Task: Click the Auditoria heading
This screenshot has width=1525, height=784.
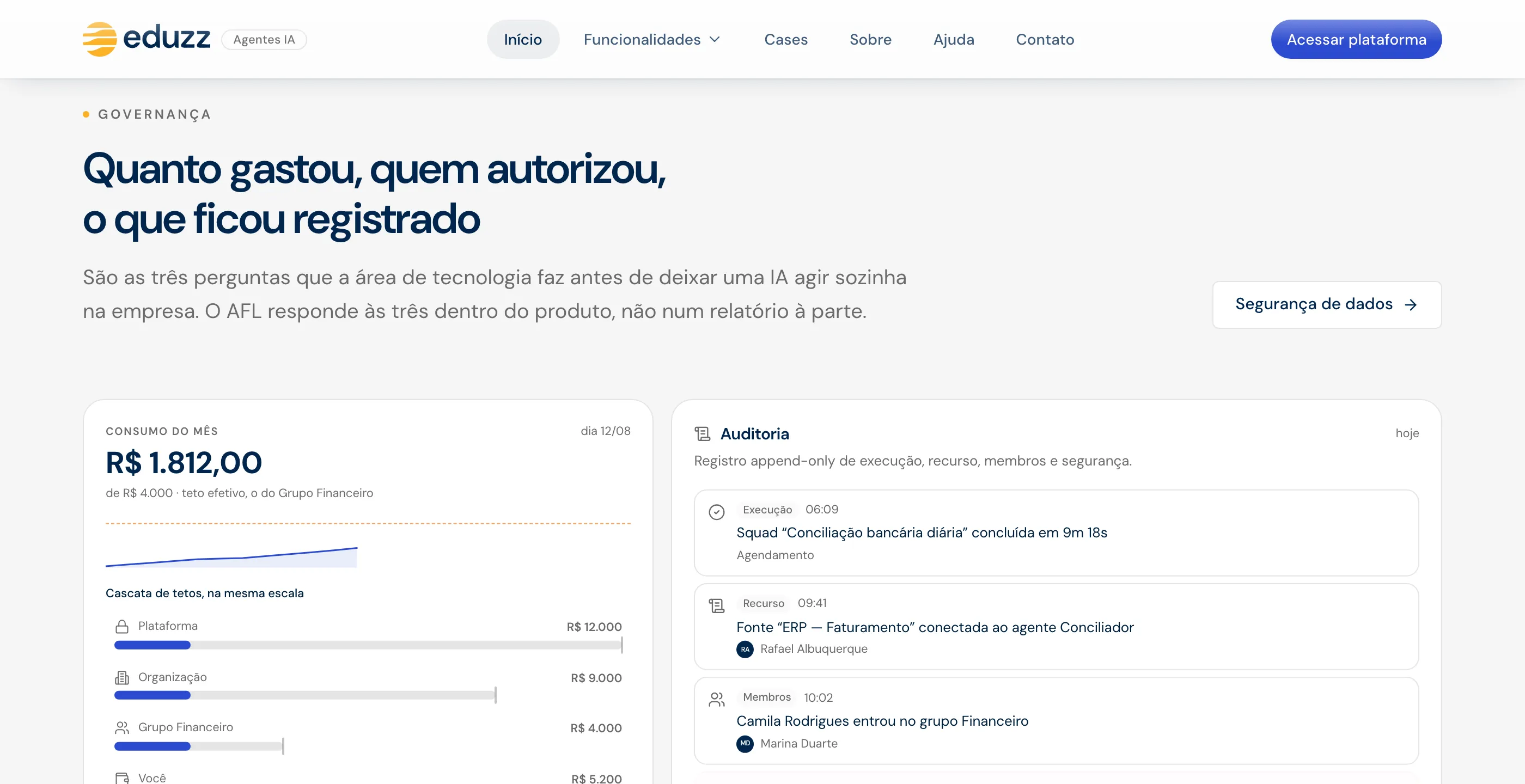Action: 754,434
